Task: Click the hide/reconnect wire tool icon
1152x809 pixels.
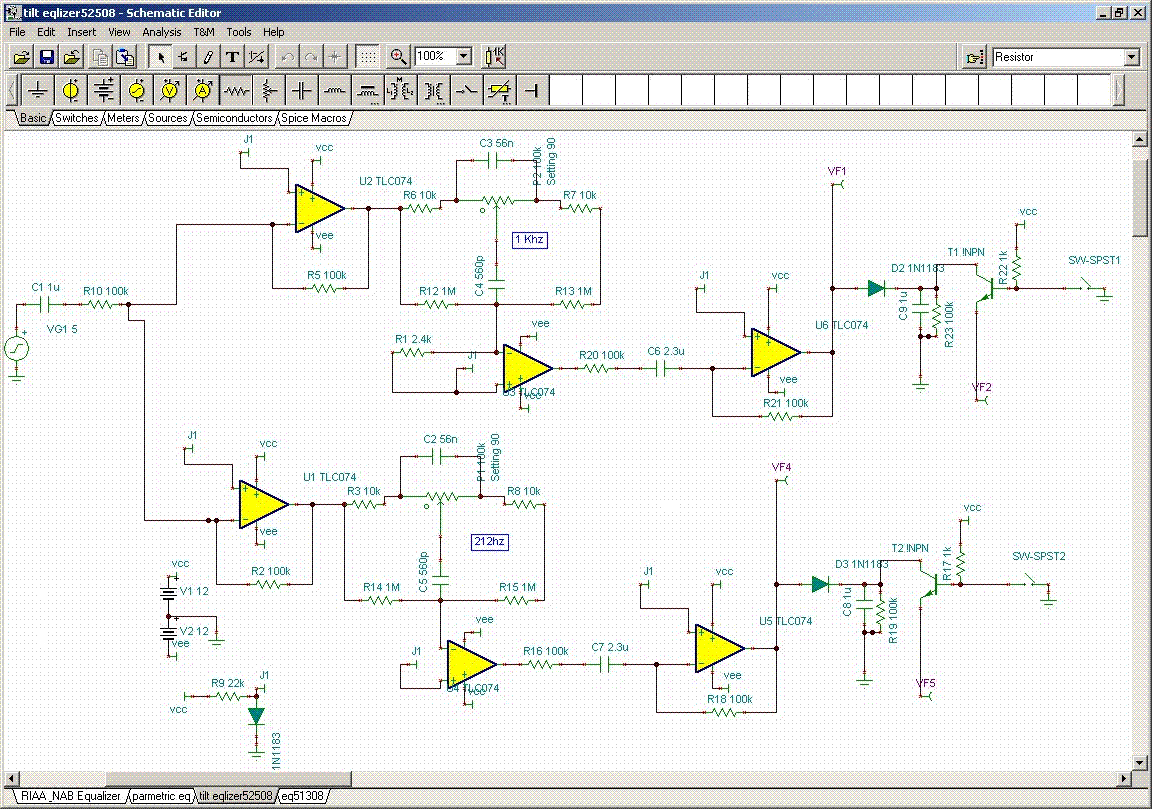Action: point(256,57)
